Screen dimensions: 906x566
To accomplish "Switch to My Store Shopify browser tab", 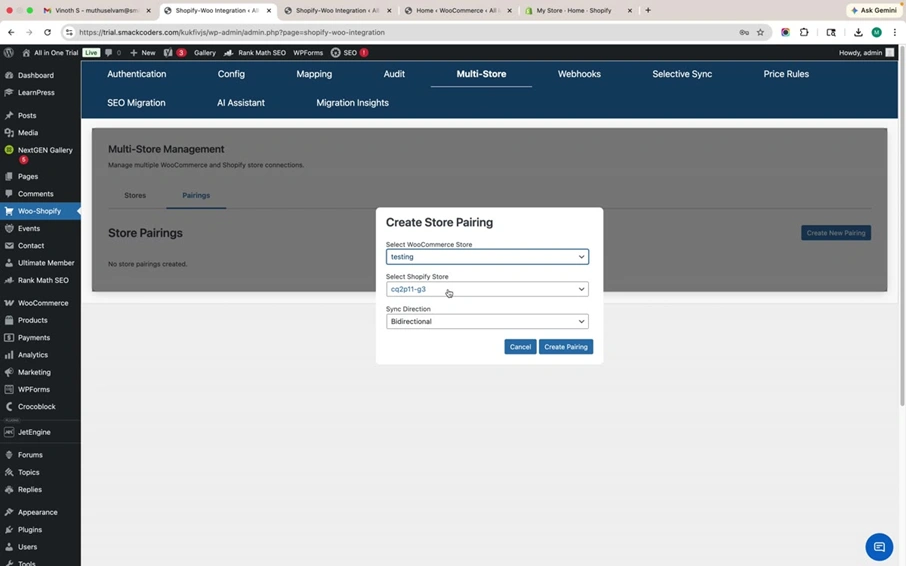I will 574,10.
